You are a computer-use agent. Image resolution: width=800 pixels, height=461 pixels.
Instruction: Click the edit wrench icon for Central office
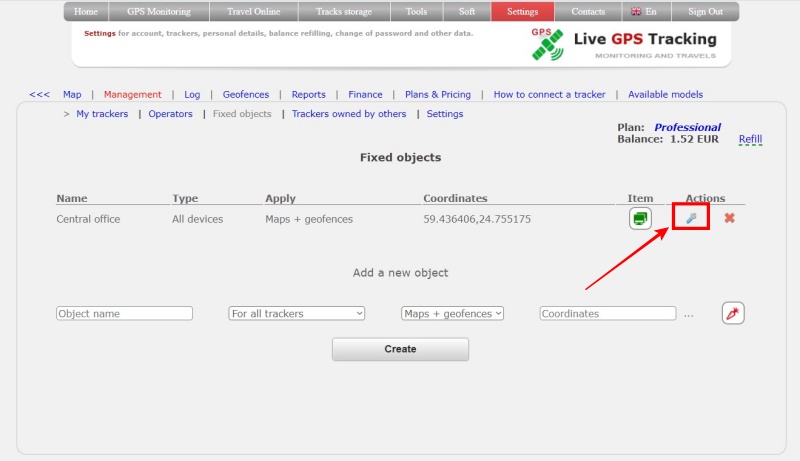click(x=690, y=218)
